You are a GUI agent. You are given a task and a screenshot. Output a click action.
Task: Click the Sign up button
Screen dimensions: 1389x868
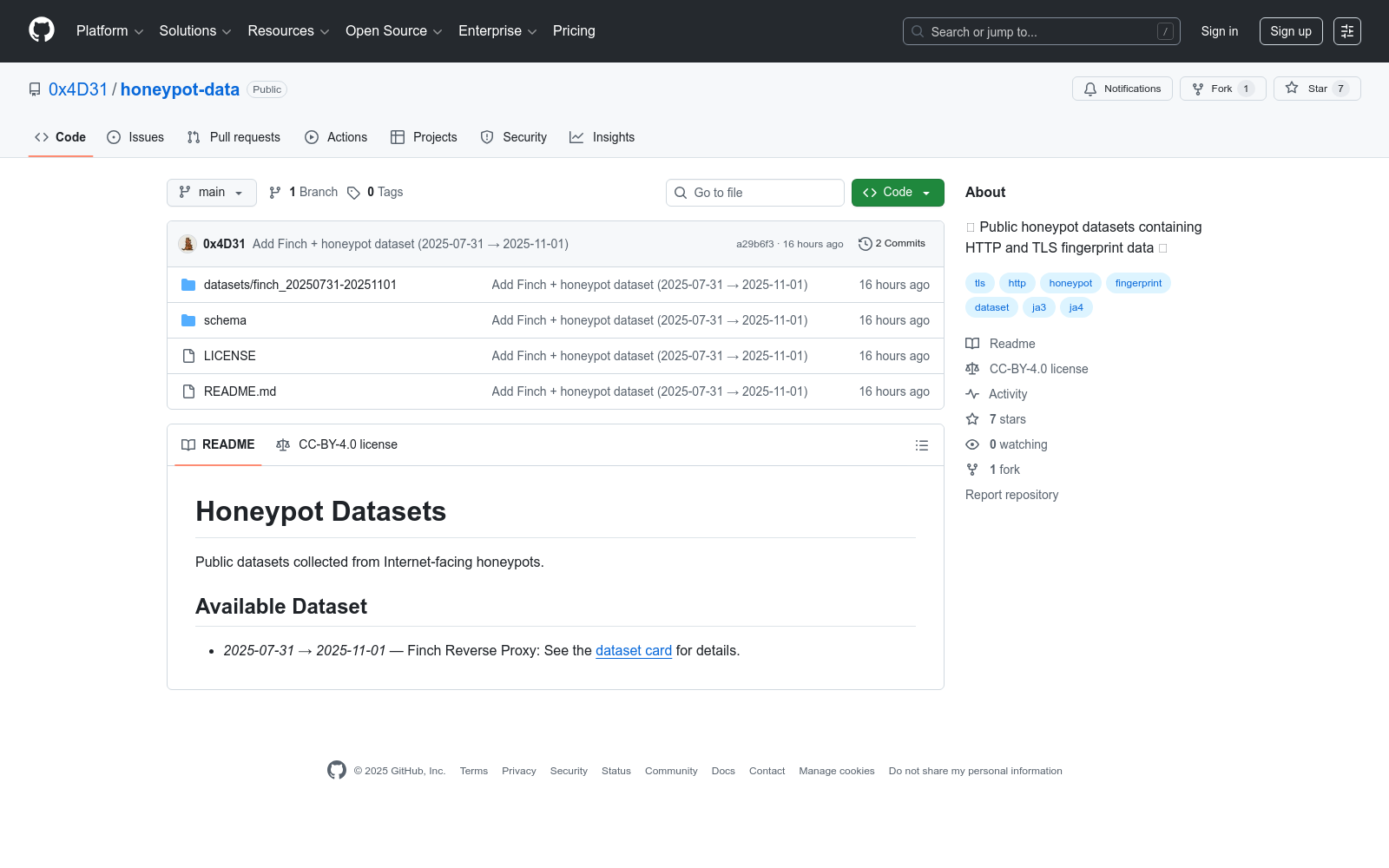[x=1291, y=31]
